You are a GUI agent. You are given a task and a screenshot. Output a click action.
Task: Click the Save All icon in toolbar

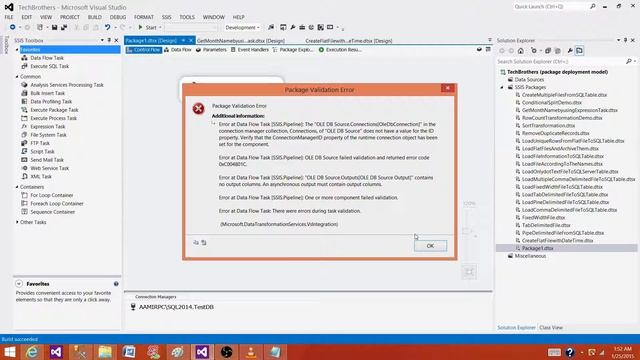point(64,27)
